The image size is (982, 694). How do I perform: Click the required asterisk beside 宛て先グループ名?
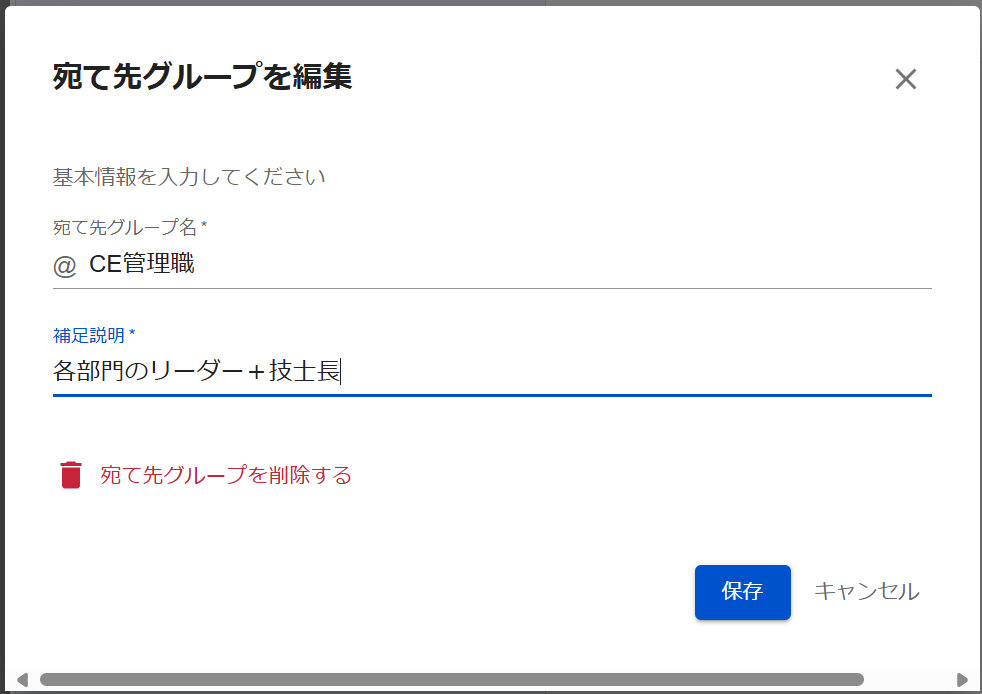[204, 227]
